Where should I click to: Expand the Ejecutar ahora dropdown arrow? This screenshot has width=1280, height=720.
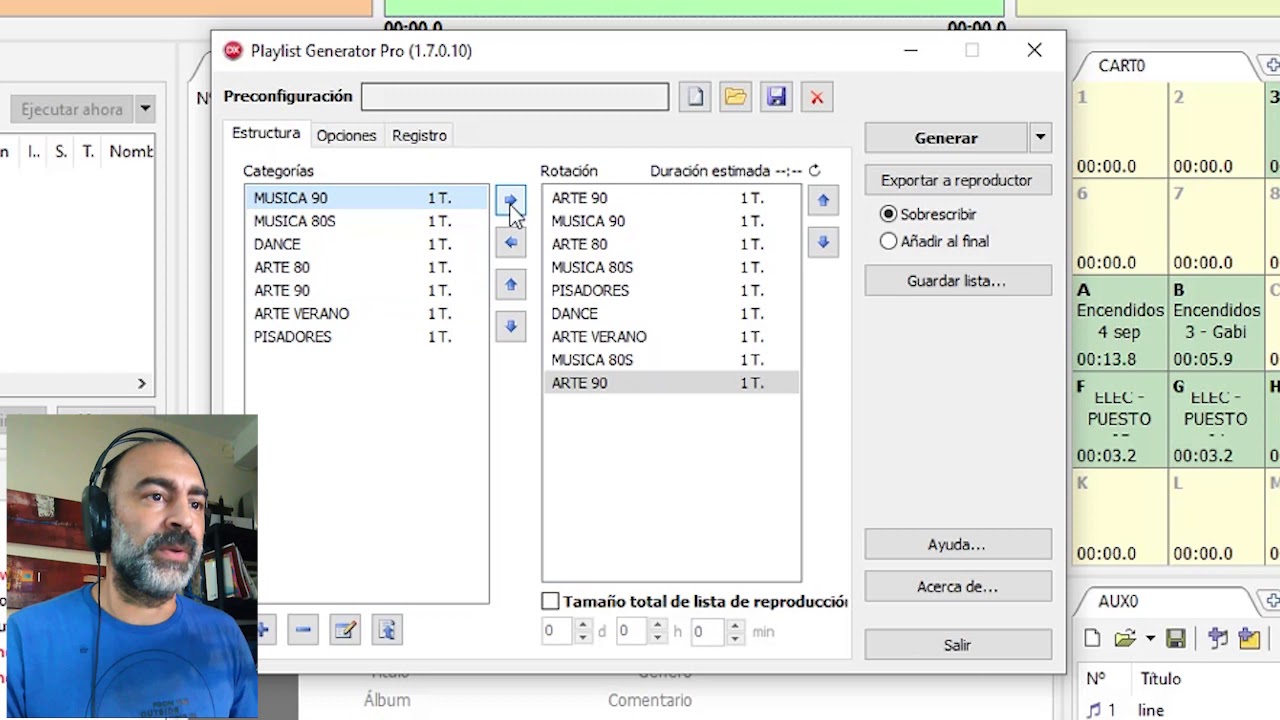pyautogui.click(x=145, y=109)
